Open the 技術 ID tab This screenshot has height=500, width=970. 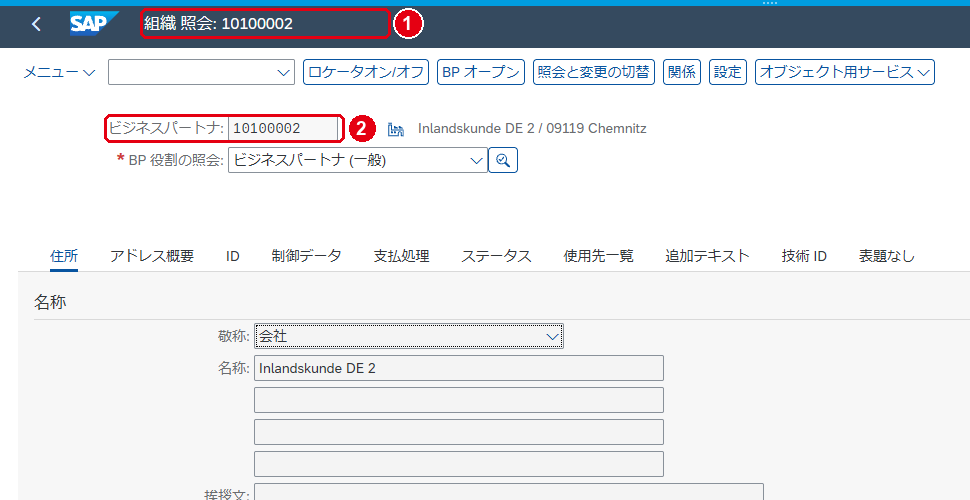click(804, 256)
